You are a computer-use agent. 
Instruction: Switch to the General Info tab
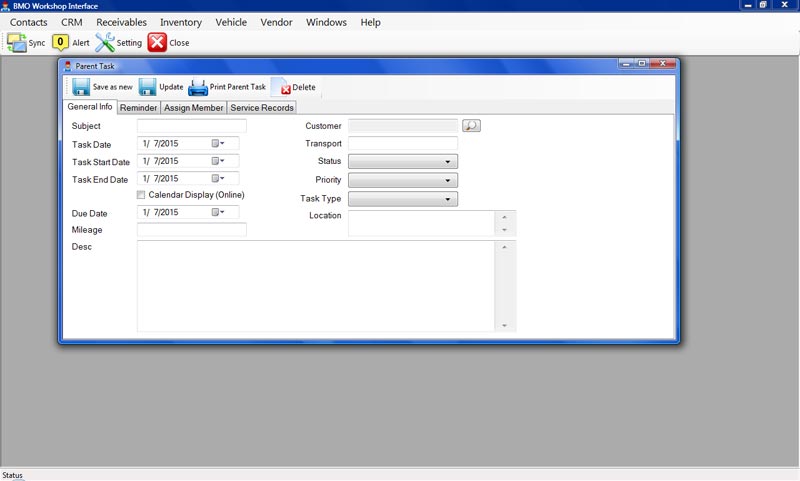[x=90, y=107]
